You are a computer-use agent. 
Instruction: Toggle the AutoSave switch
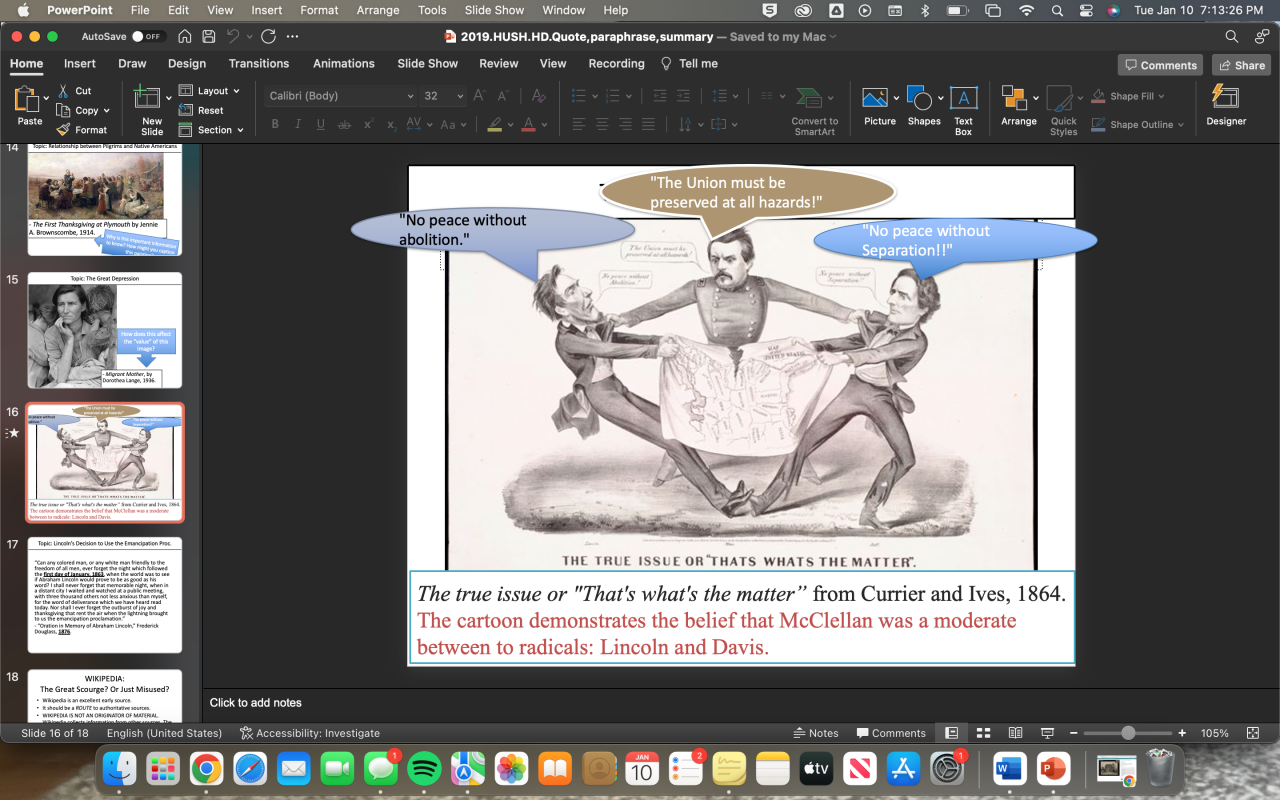pos(150,37)
